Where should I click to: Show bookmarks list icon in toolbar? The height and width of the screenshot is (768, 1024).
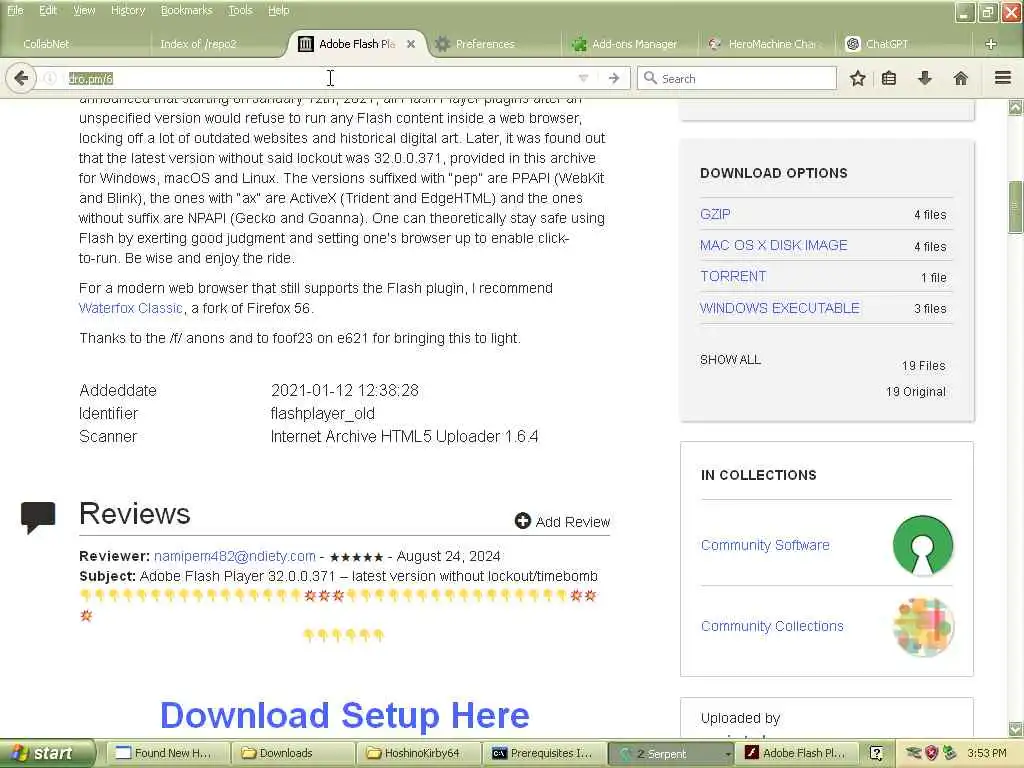click(x=889, y=78)
